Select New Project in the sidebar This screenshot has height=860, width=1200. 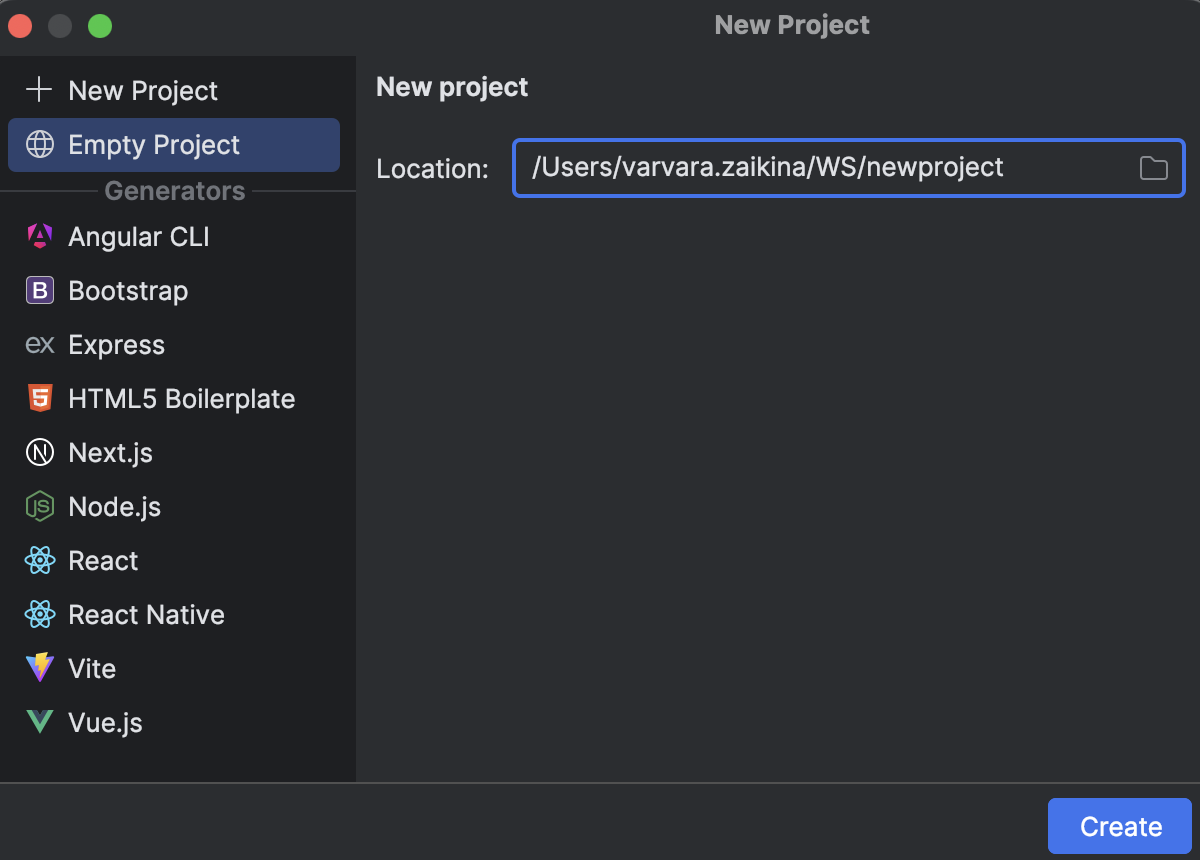tap(142, 90)
